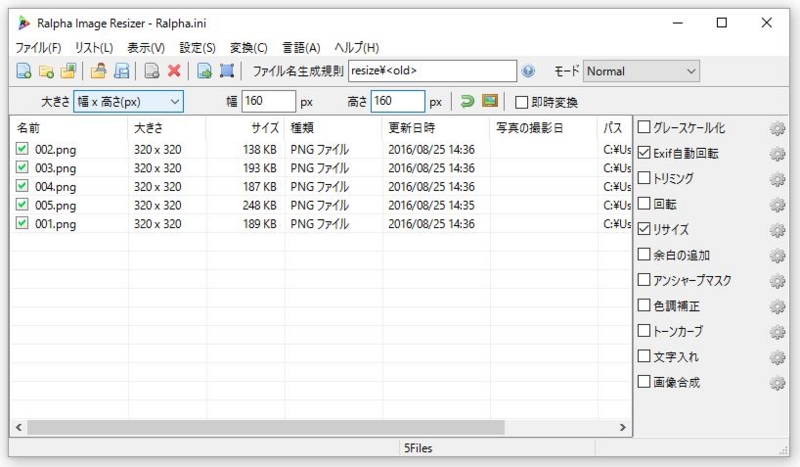800x467 pixels.
Task: Enable the グレースケール化 checkbox
Action: 644,127
